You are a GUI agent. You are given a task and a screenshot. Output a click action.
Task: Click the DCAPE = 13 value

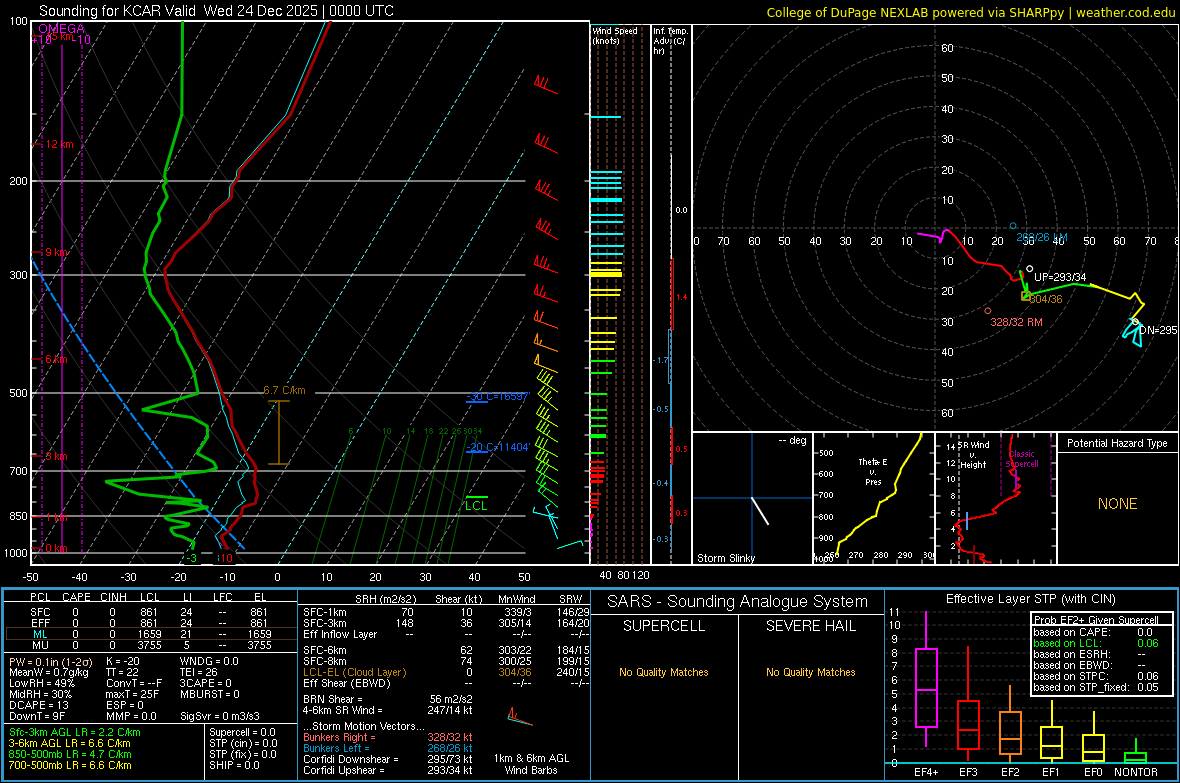(x=38, y=705)
